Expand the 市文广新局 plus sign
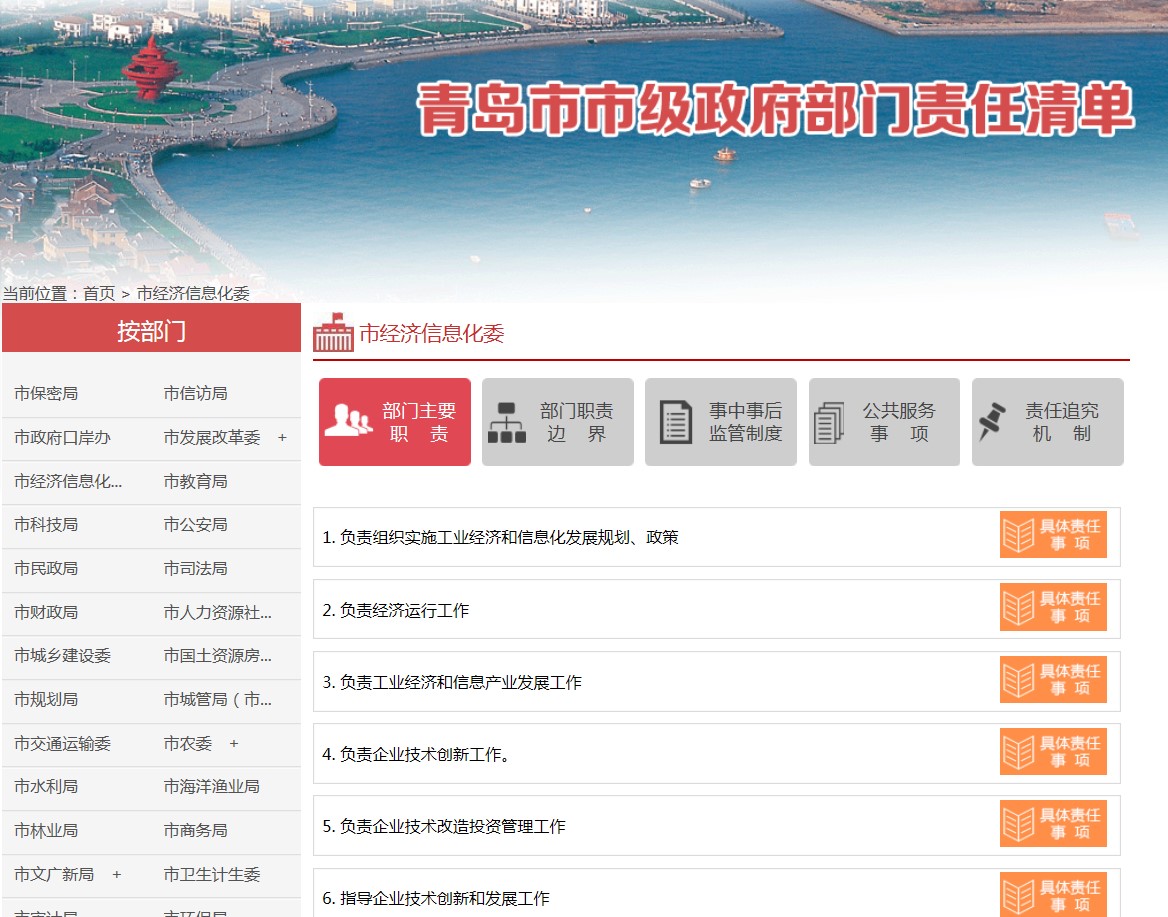This screenshot has width=1168, height=917. pyautogui.click(x=117, y=875)
